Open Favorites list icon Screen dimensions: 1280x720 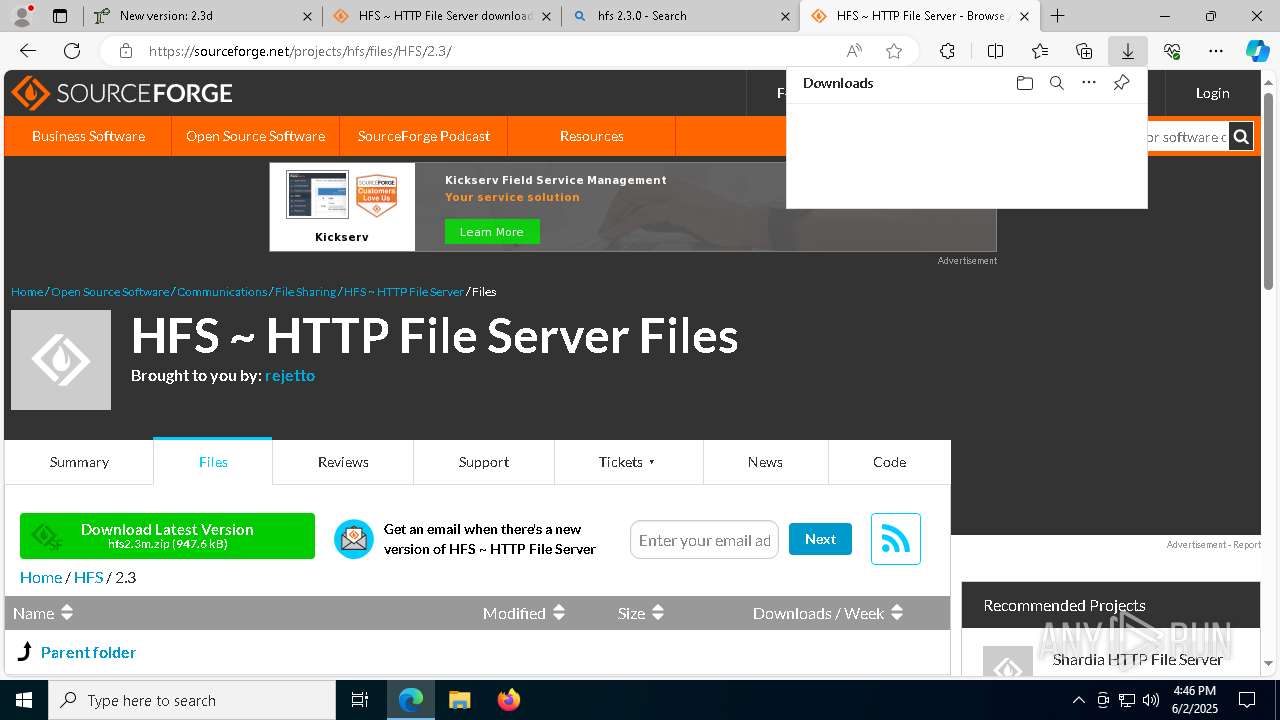pos(1040,51)
